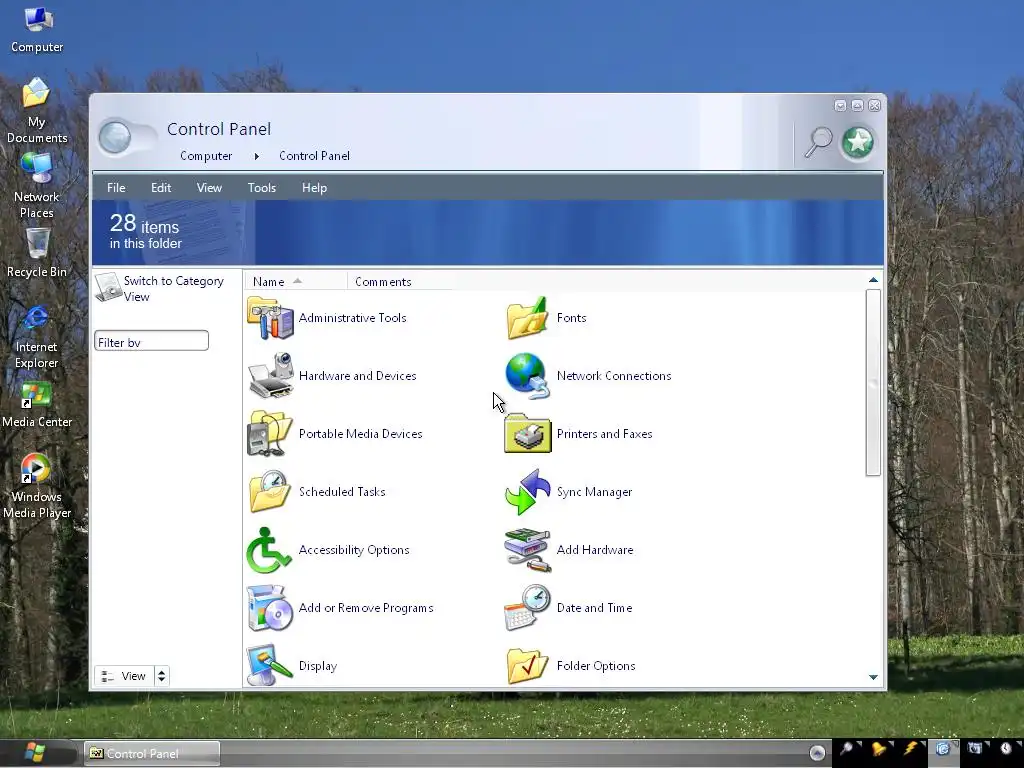Click the View up/down stepper arrows
The width and height of the screenshot is (1024, 768).
click(161, 676)
